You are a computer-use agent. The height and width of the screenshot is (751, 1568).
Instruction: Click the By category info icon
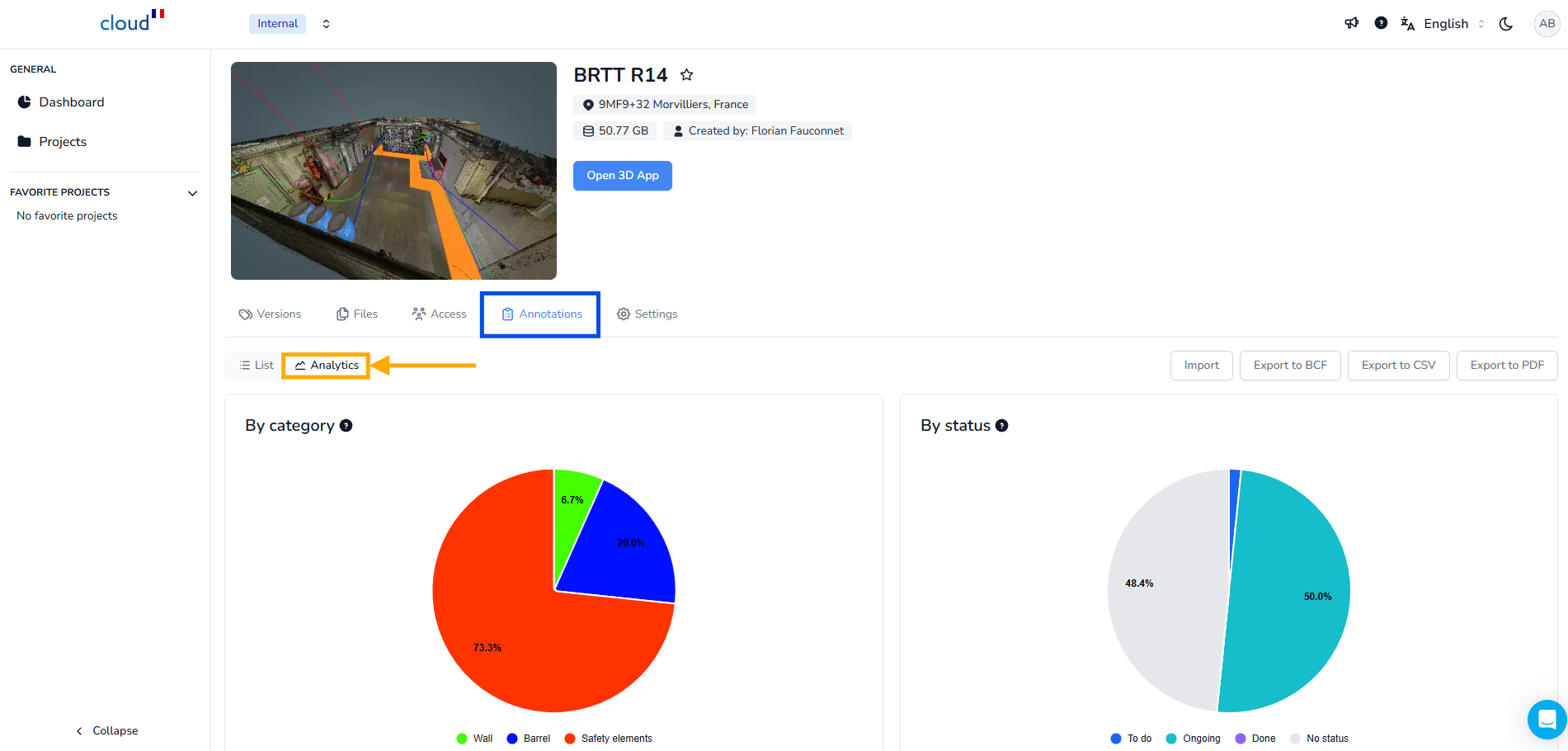coord(346,426)
